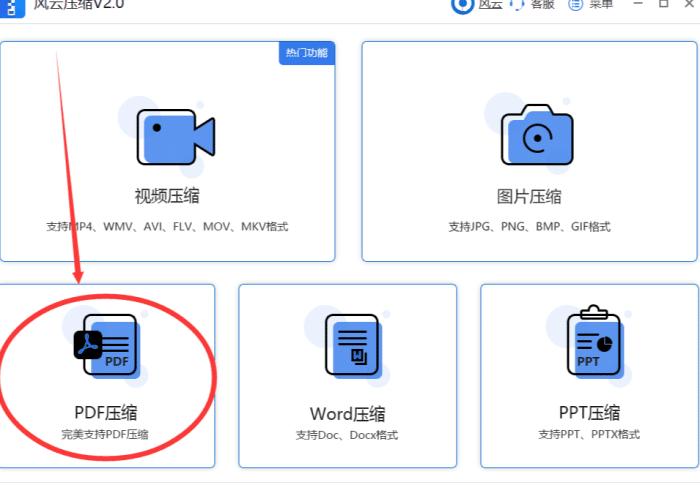Open the 视频压缩 label

(167, 196)
